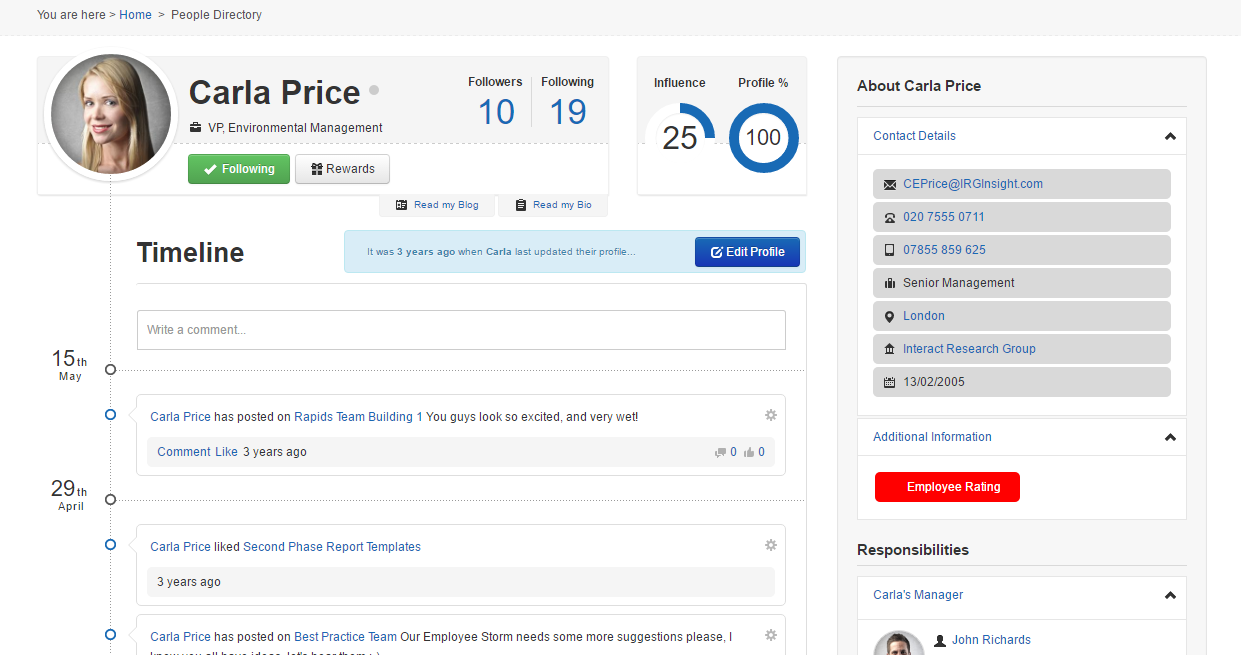Click the Influence 25 progress ring
The image size is (1241, 655).
click(x=680, y=137)
